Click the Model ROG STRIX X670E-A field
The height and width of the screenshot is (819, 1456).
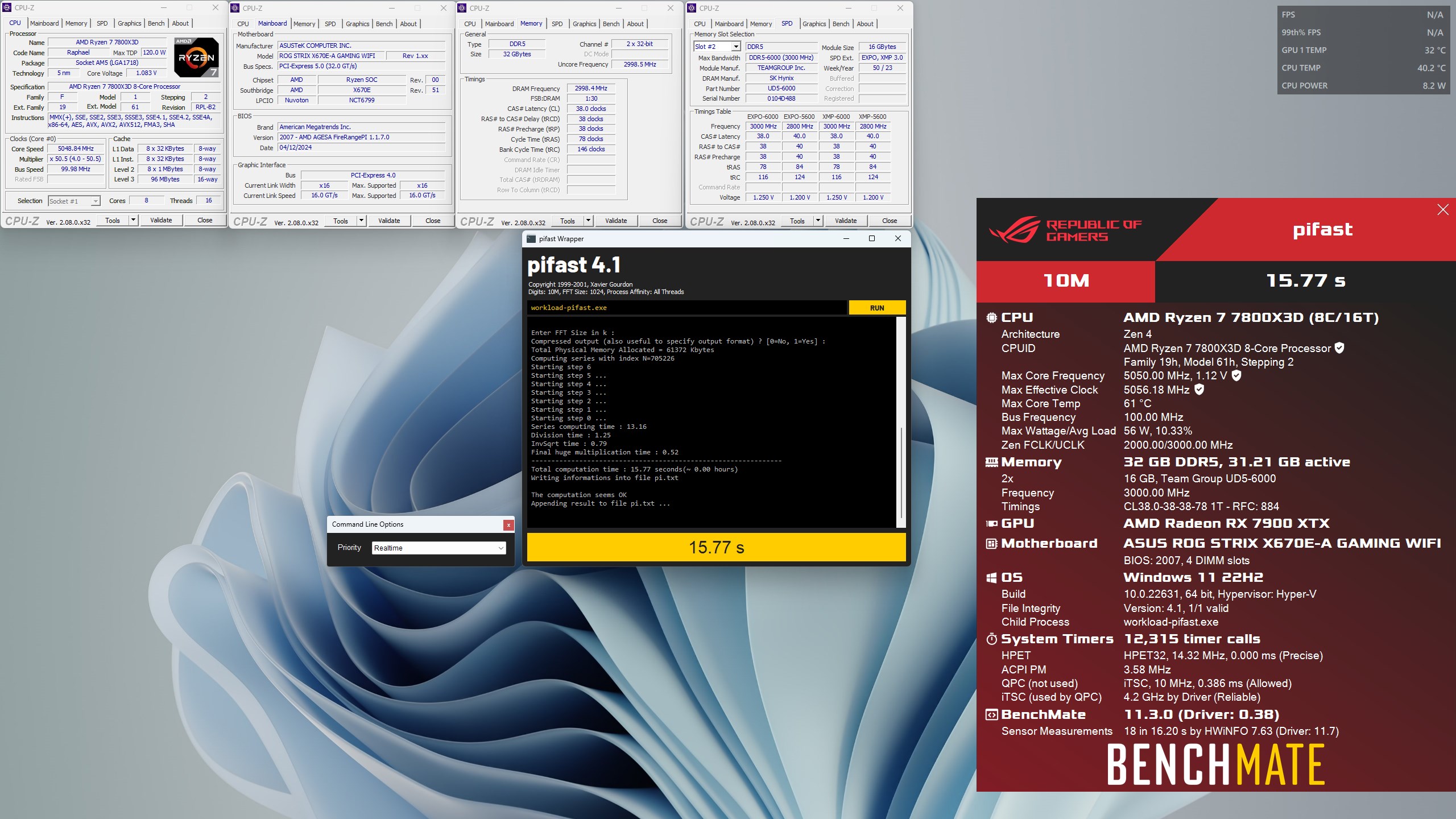(331, 56)
